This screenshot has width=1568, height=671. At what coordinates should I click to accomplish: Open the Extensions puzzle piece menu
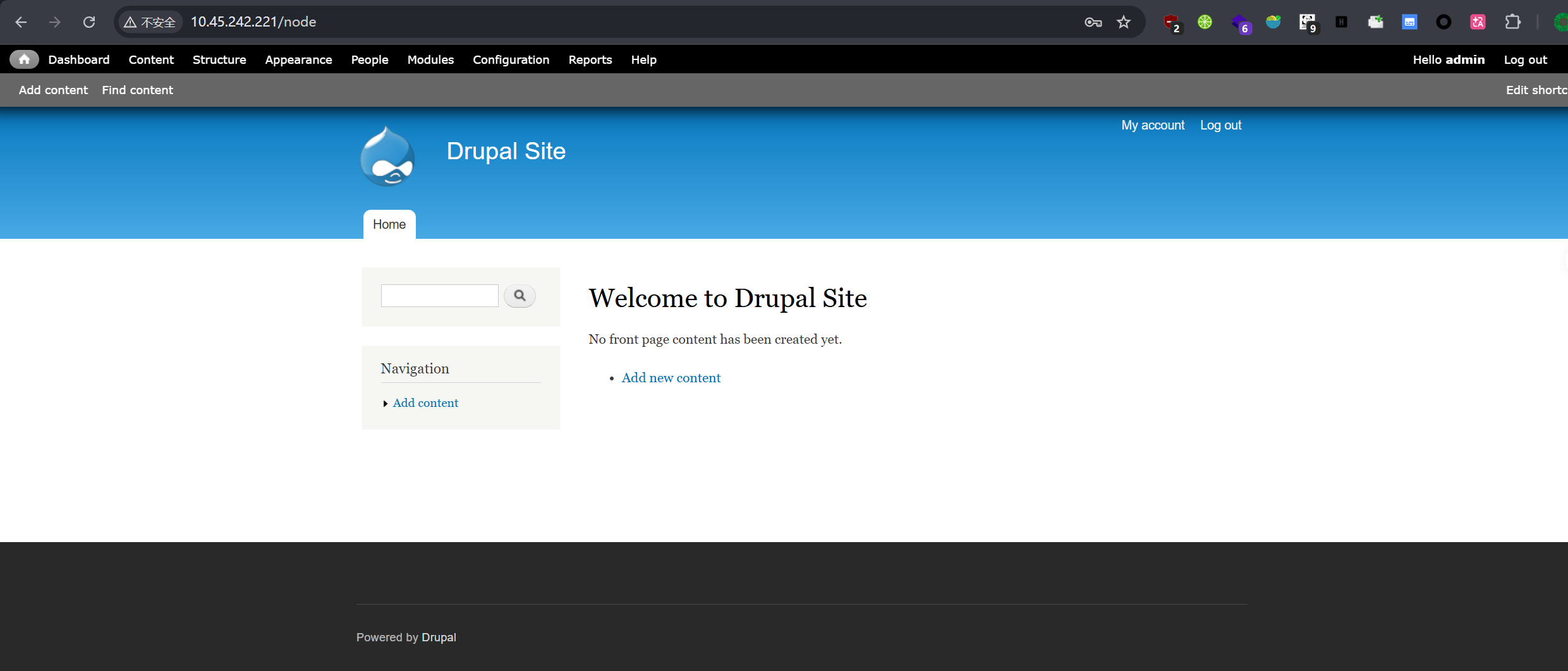point(1512,22)
